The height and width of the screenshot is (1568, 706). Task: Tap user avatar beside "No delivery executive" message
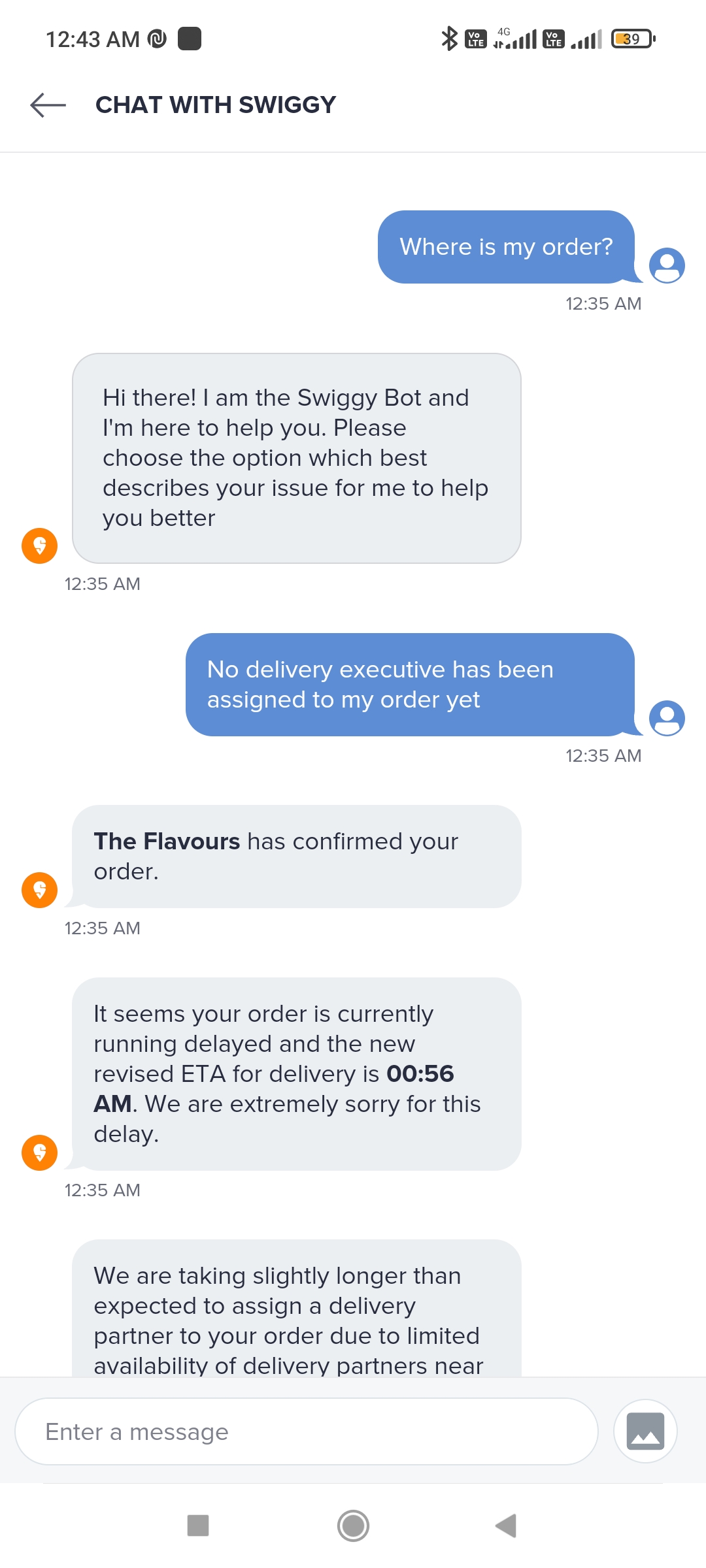click(667, 719)
